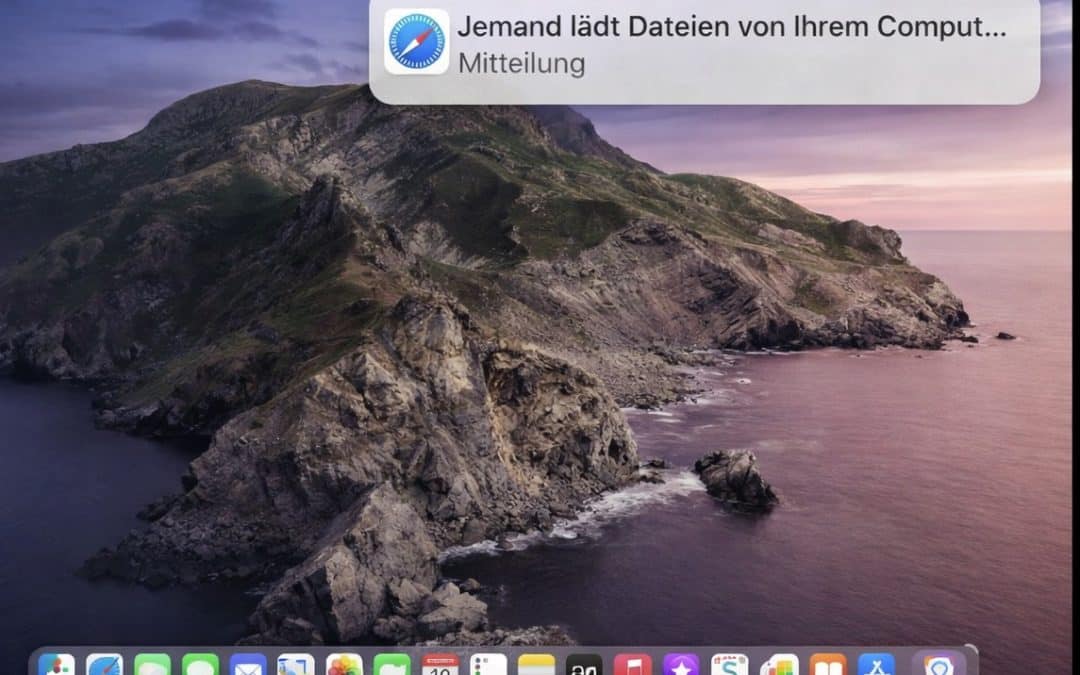1080x675 pixels.
Task: Launch Safari from the Dock
Action: 104,664
